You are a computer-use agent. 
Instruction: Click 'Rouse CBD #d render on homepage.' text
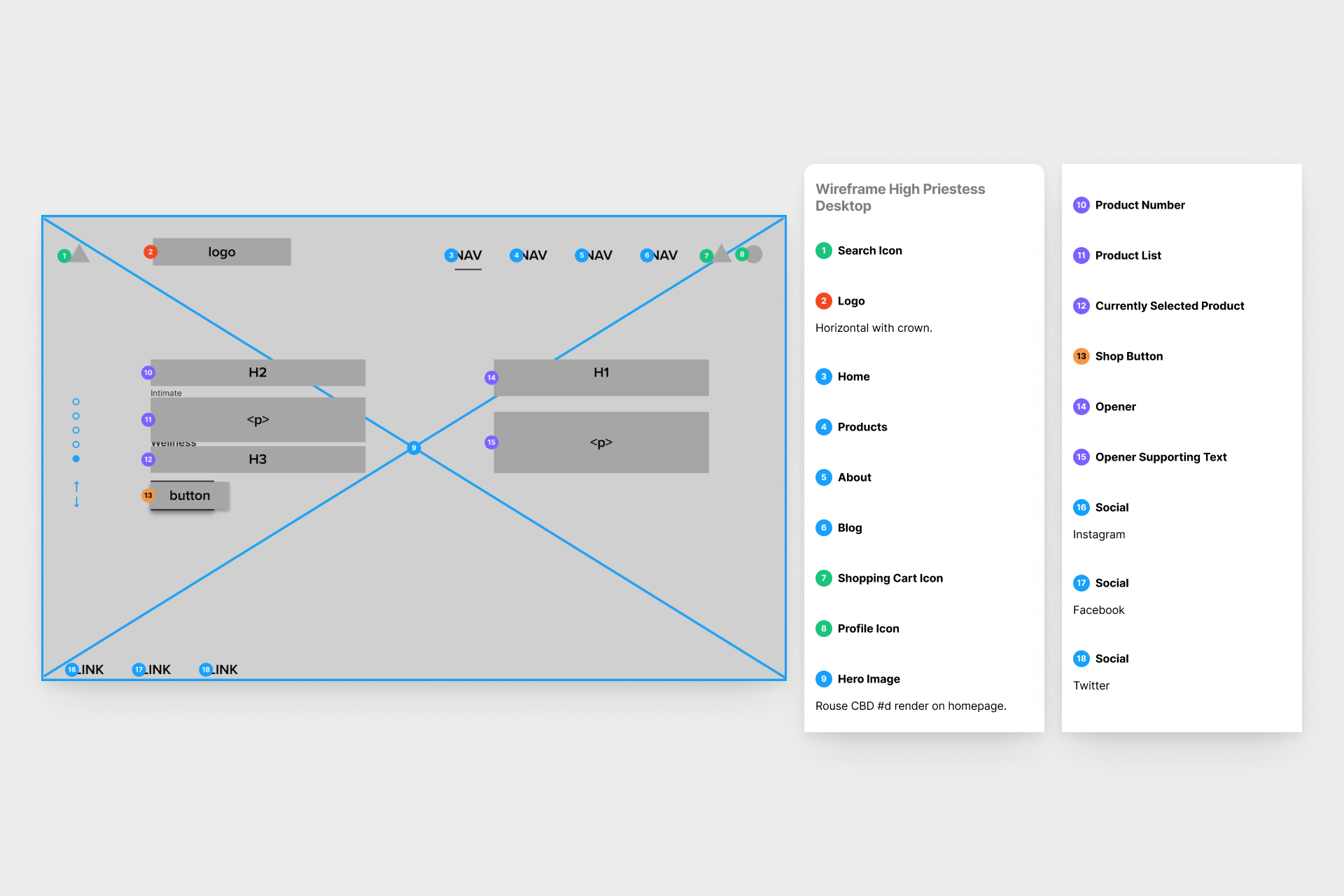click(x=911, y=706)
